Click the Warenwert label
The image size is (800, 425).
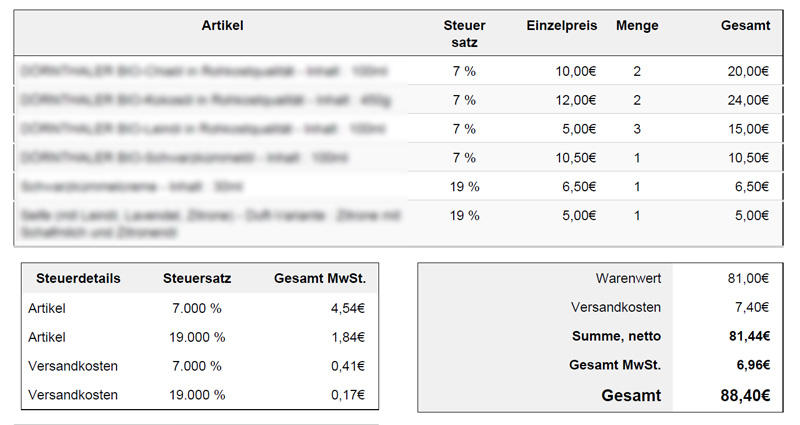point(628,279)
